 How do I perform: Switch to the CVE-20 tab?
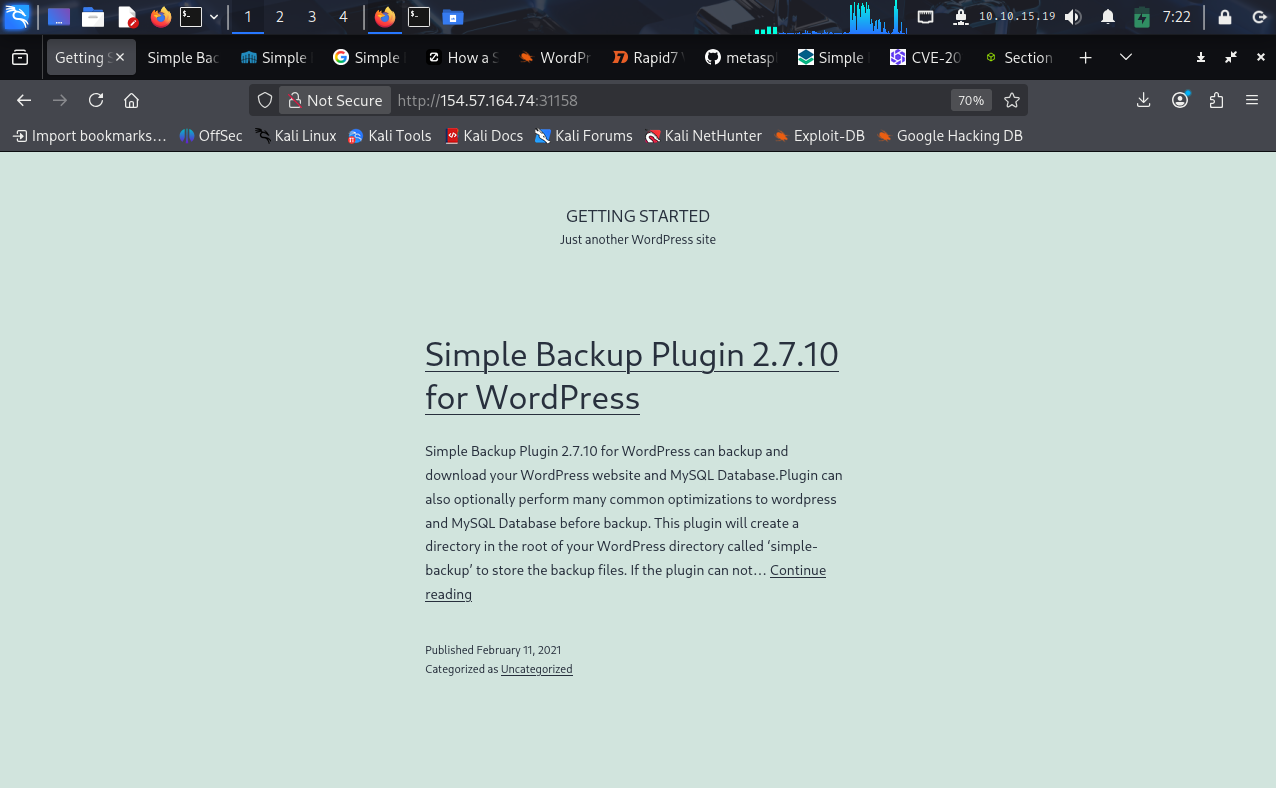coord(925,58)
